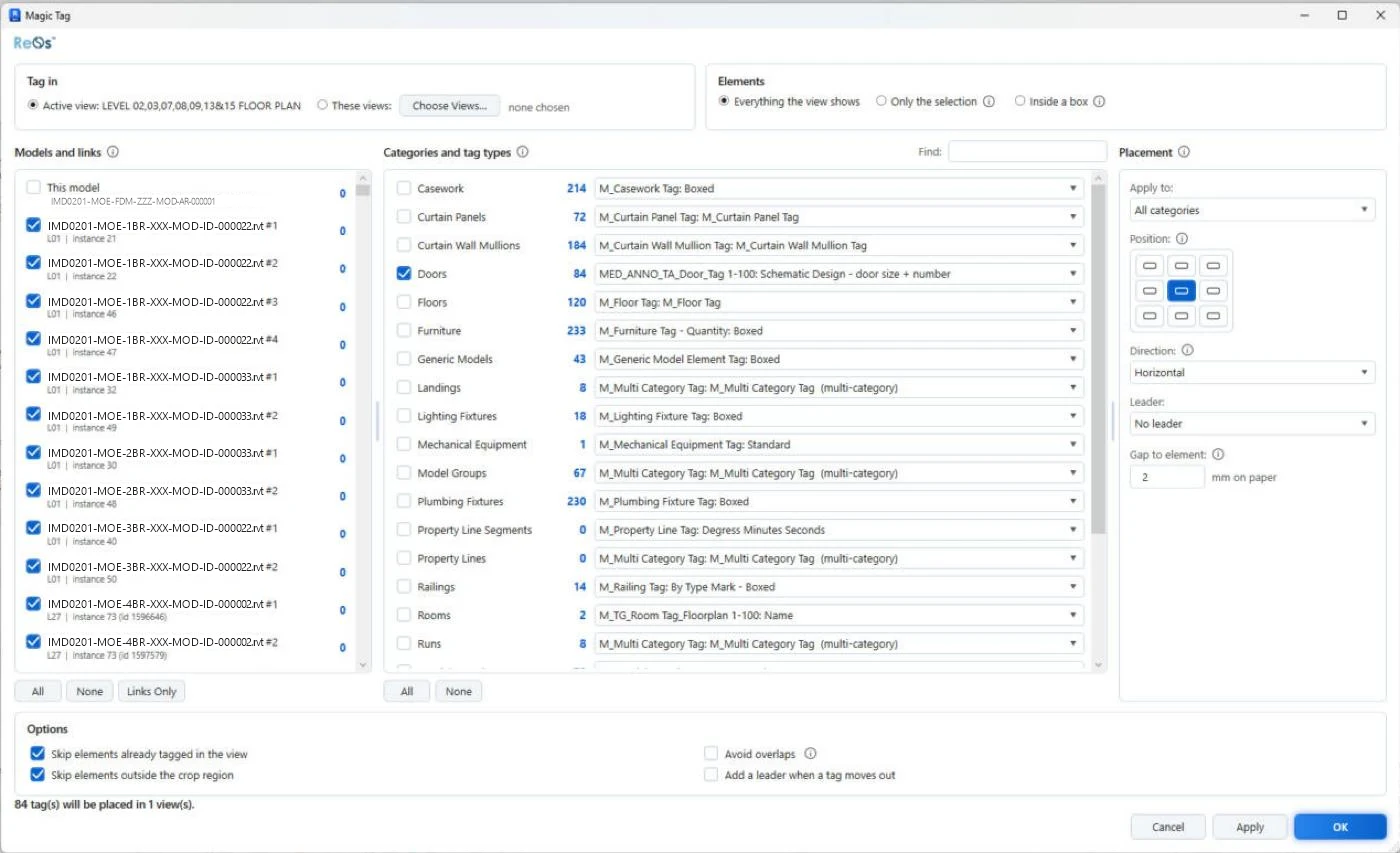This screenshot has width=1400, height=853.
Task: Select the middle-left tag position icon
Action: pos(1150,291)
